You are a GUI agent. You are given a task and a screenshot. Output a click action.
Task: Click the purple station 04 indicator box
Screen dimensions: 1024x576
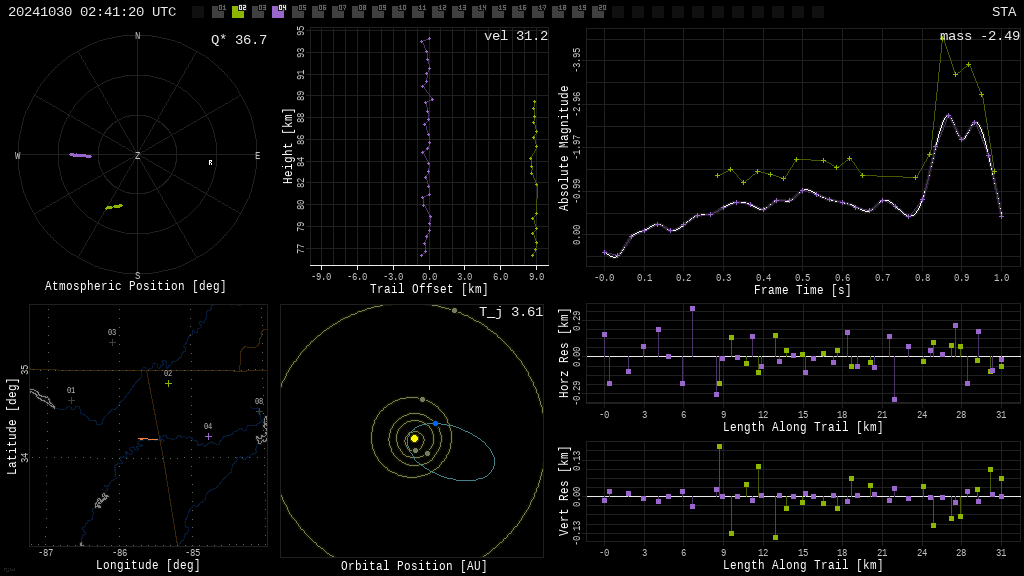click(278, 12)
